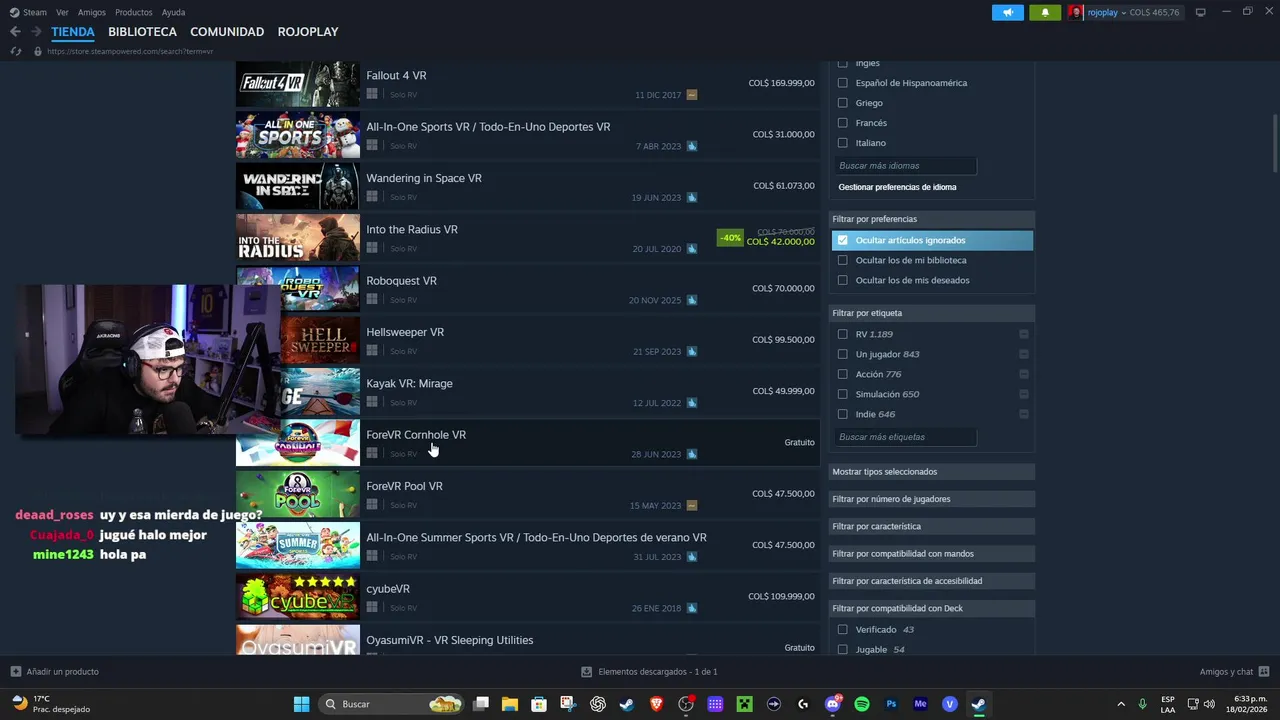Open the Steam menu

tap(28, 12)
